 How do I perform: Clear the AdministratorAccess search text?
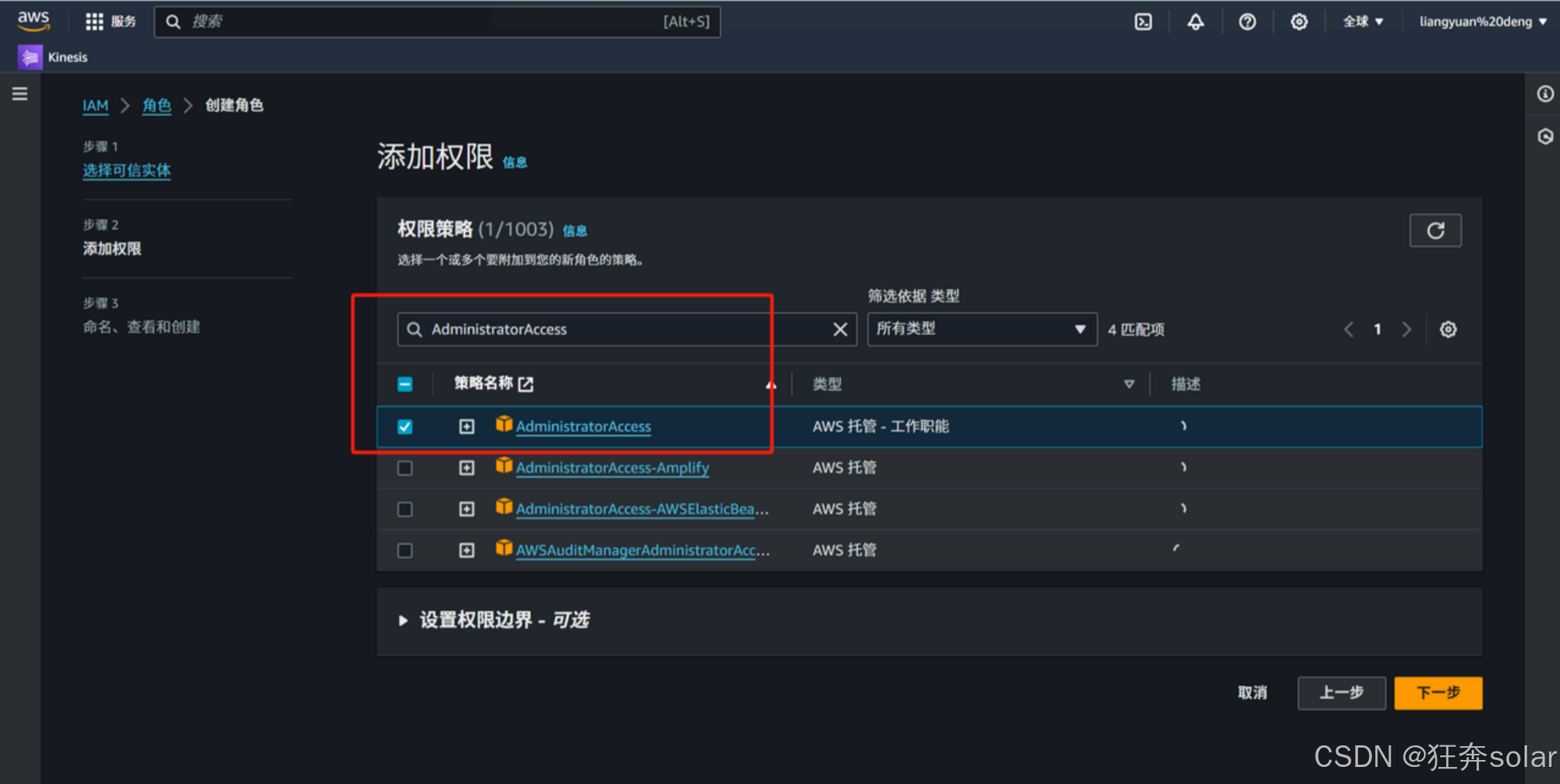(840, 329)
